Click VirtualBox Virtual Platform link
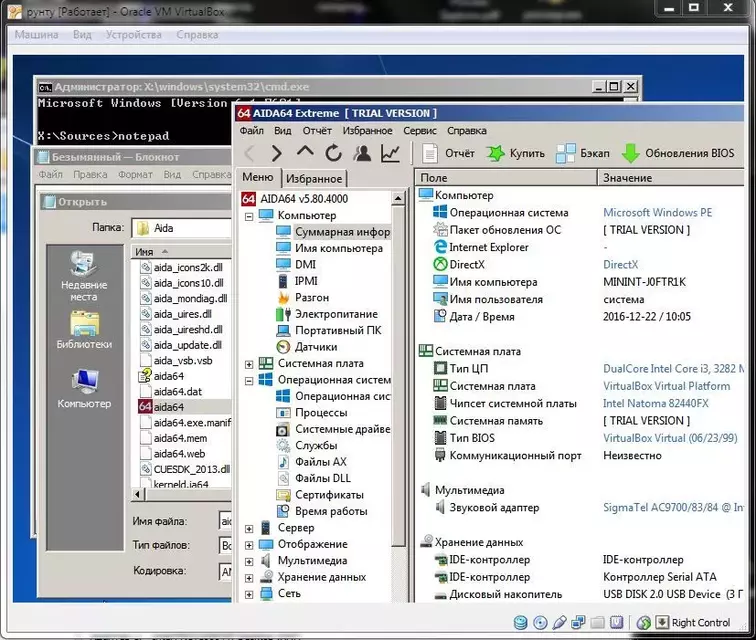Screen dimensions: 756x640 click(666, 386)
